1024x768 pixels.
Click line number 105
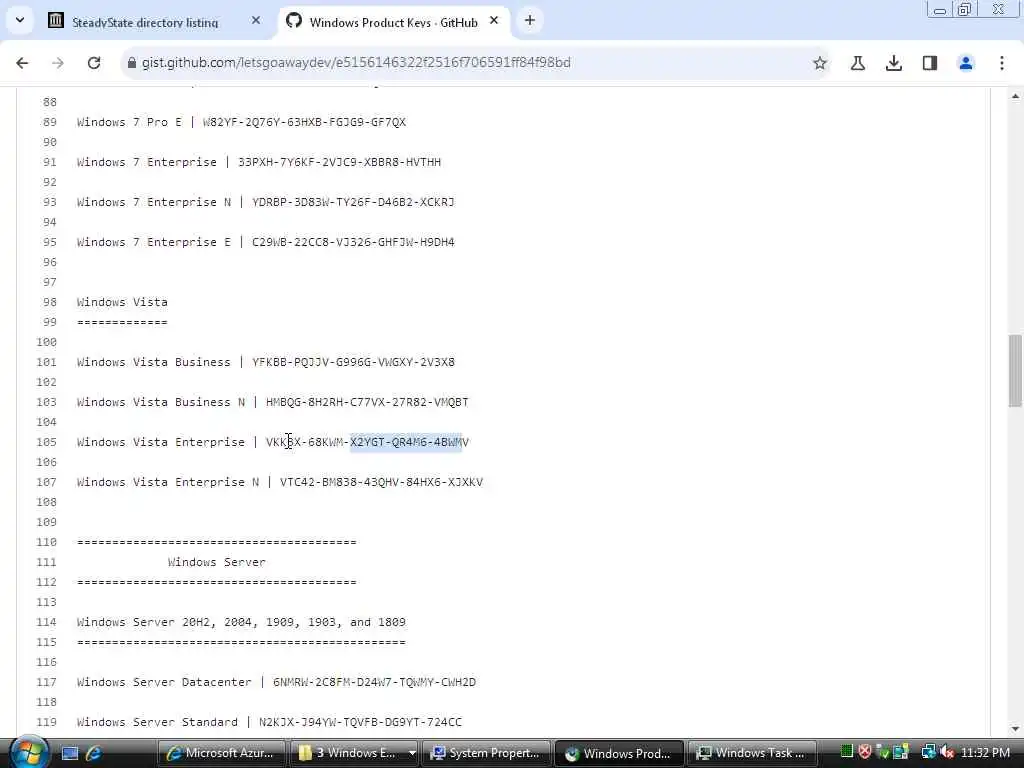tap(46, 442)
